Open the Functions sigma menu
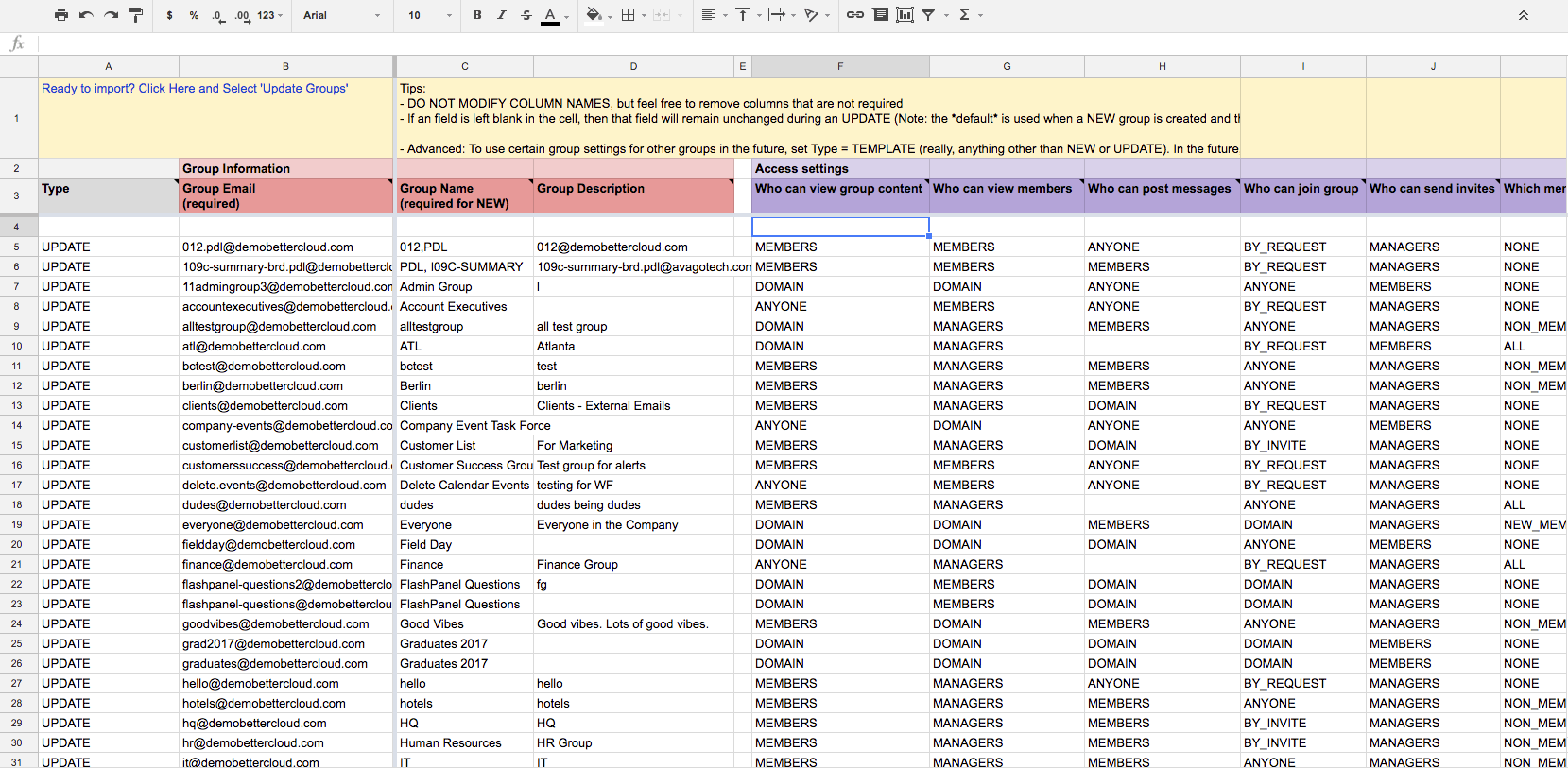This screenshot has height=768, width=1568. pyautogui.click(x=970, y=15)
